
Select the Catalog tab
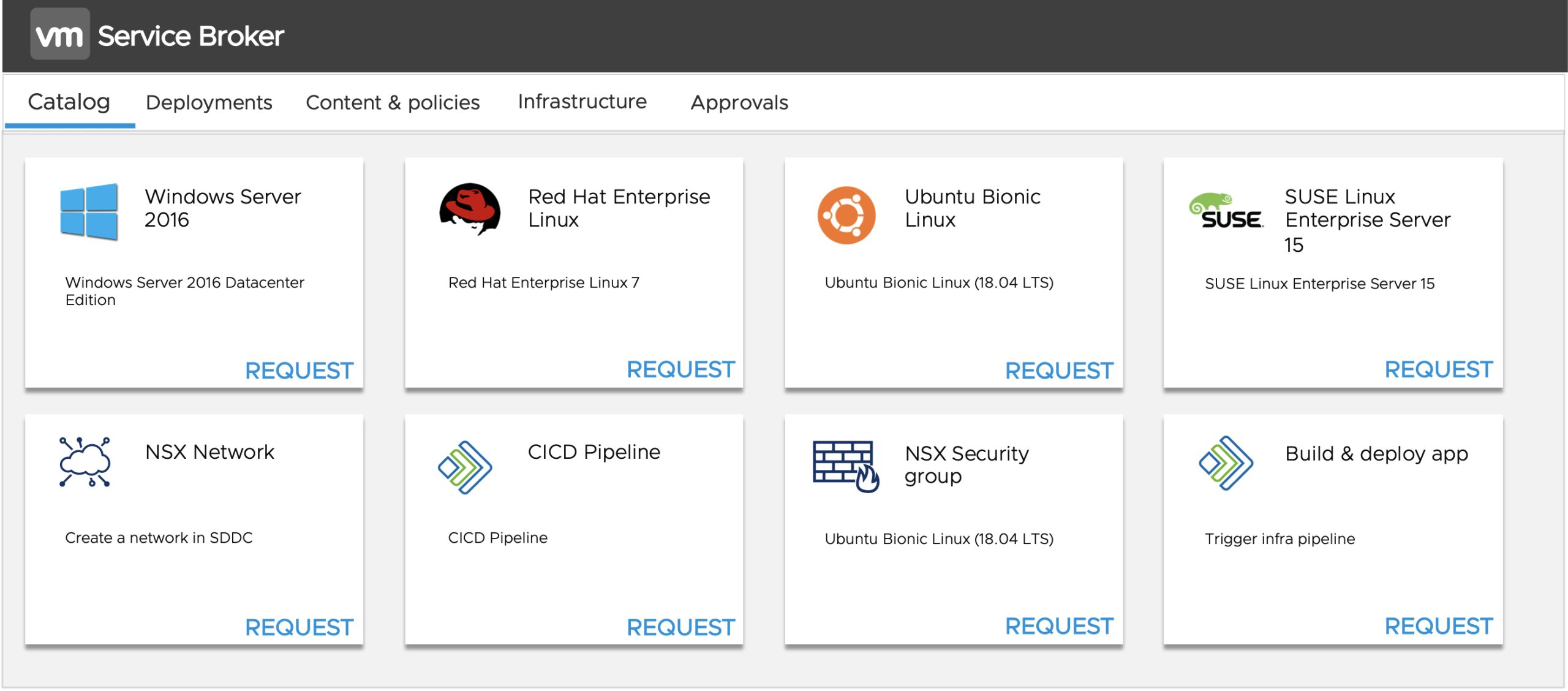(x=69, y=102)
